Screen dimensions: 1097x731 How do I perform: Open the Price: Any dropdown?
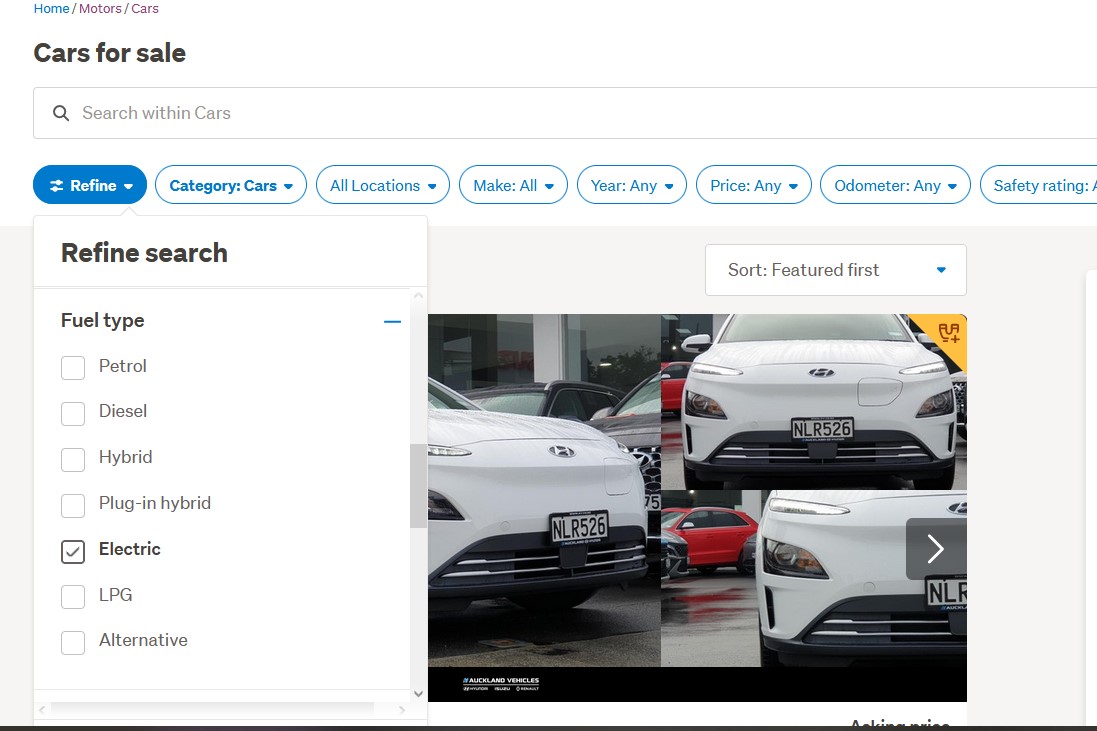click(x=753, y=185)
